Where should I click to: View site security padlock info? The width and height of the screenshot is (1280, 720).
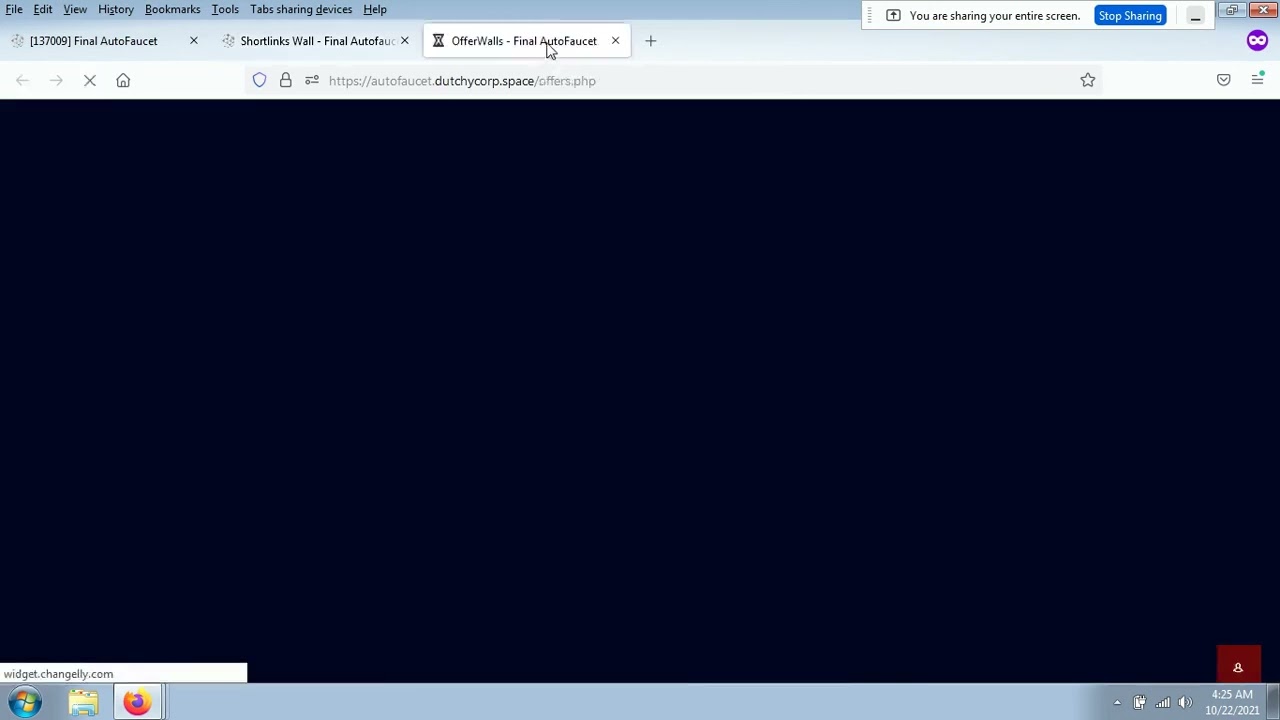(x=286, y=80)
